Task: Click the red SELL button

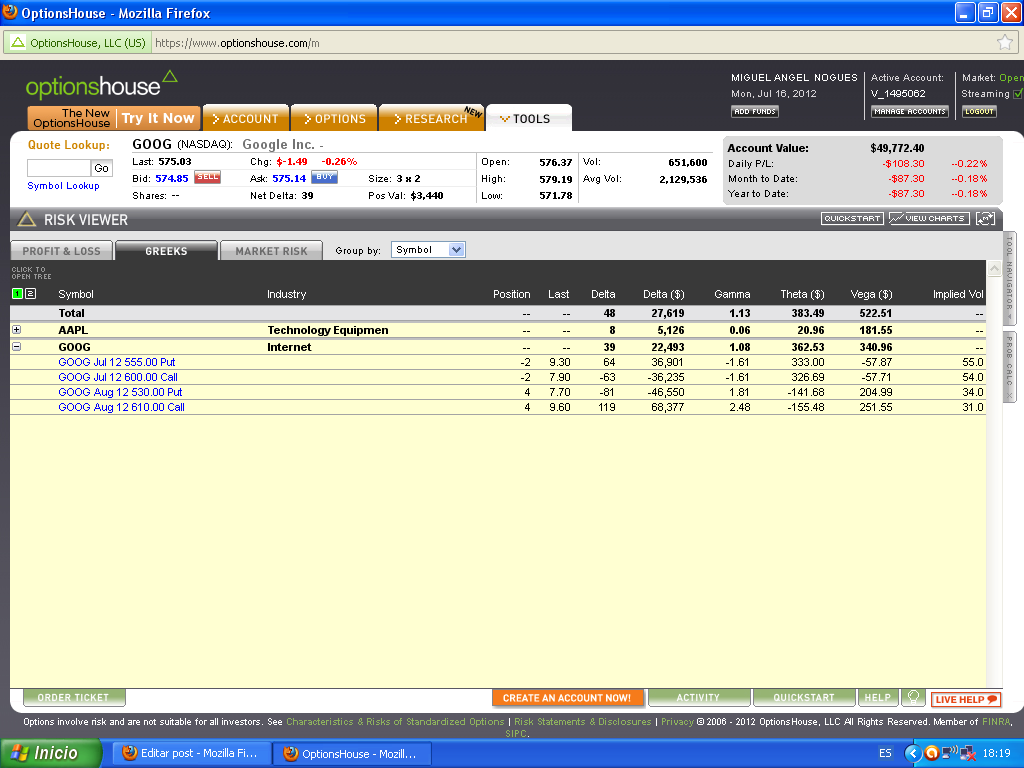Action: point(208,177)
